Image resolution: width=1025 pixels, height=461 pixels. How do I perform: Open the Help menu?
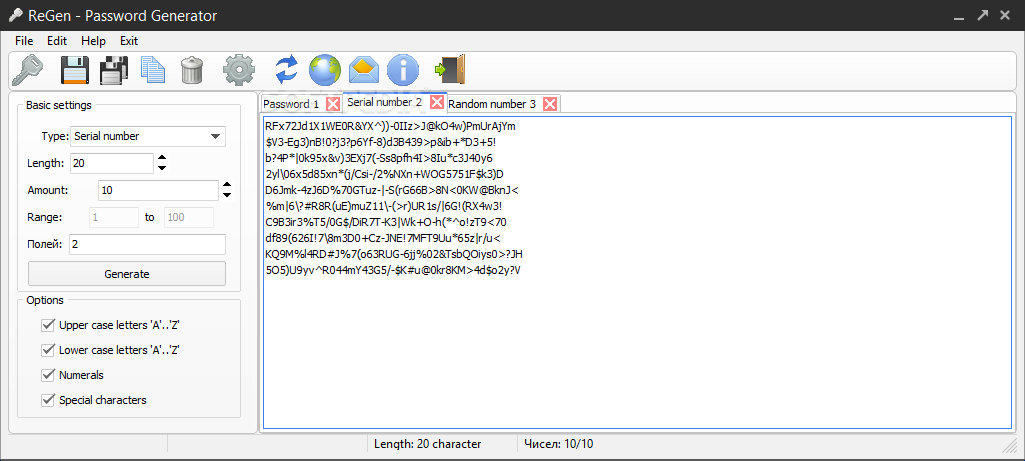(93, 41)
